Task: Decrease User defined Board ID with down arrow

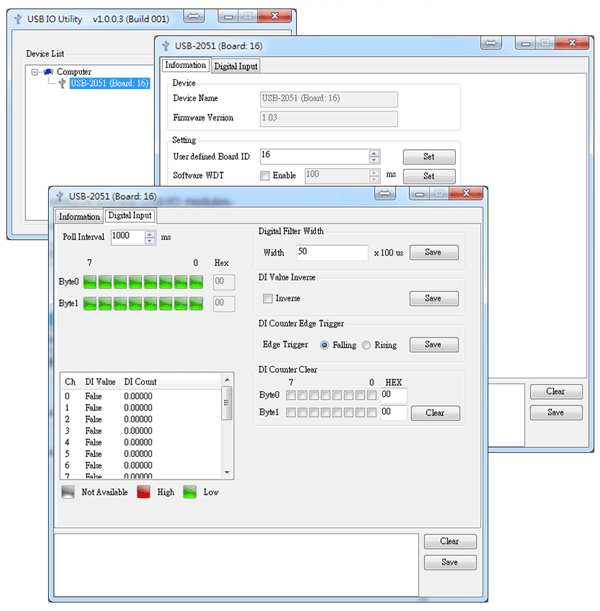Action: [374, 160]
